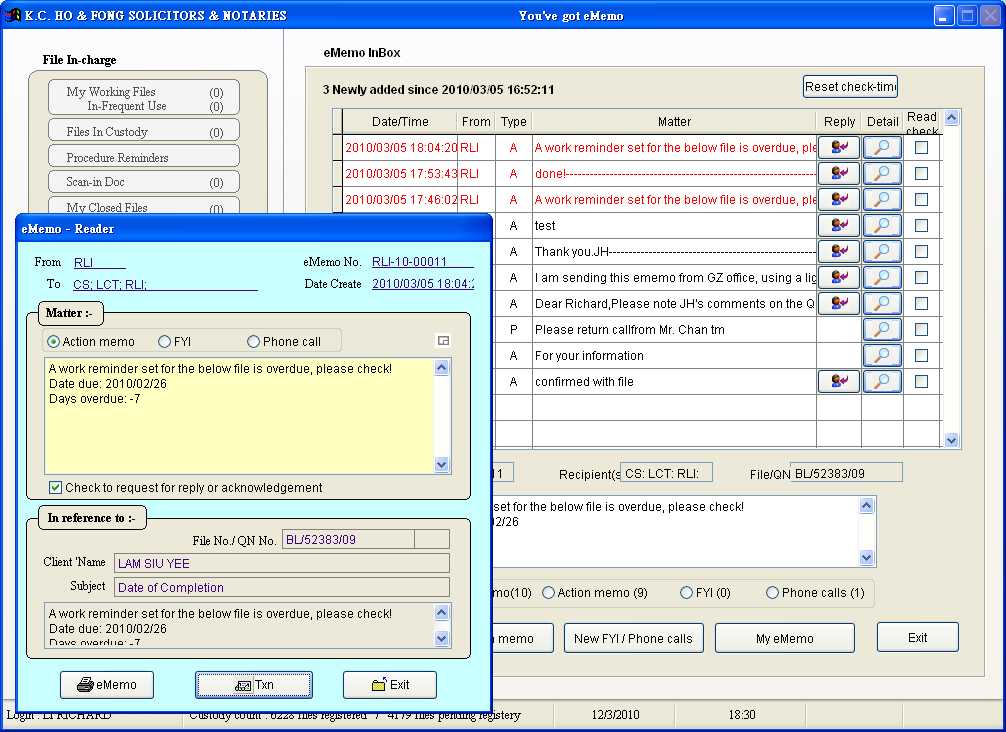Click the Reset check-time button
The image size is (1006, 732).
click(850, 86)
